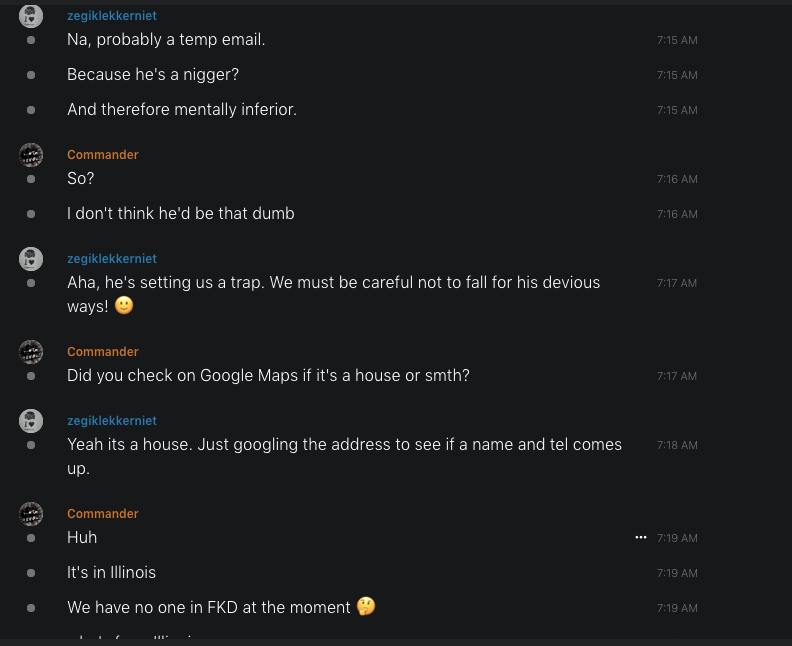Screen dimensions: 792x646
Task: Click zegiklekkerniet username above 'Yeah its a house'
Action: click(x=111, y=421)
